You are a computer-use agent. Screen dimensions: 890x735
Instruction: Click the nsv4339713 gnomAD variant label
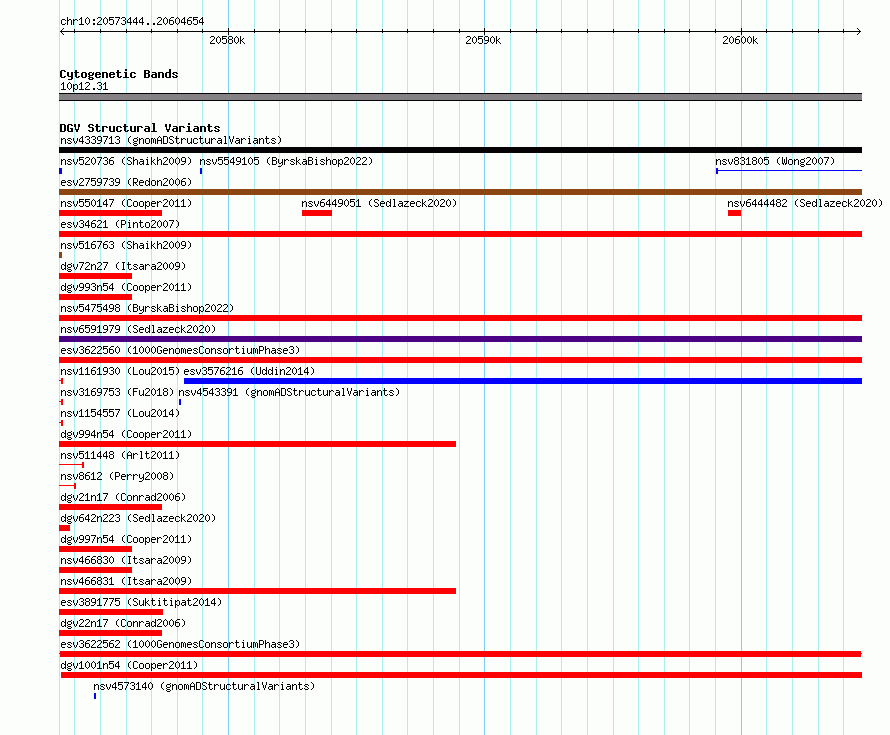[x=171, y=140]
